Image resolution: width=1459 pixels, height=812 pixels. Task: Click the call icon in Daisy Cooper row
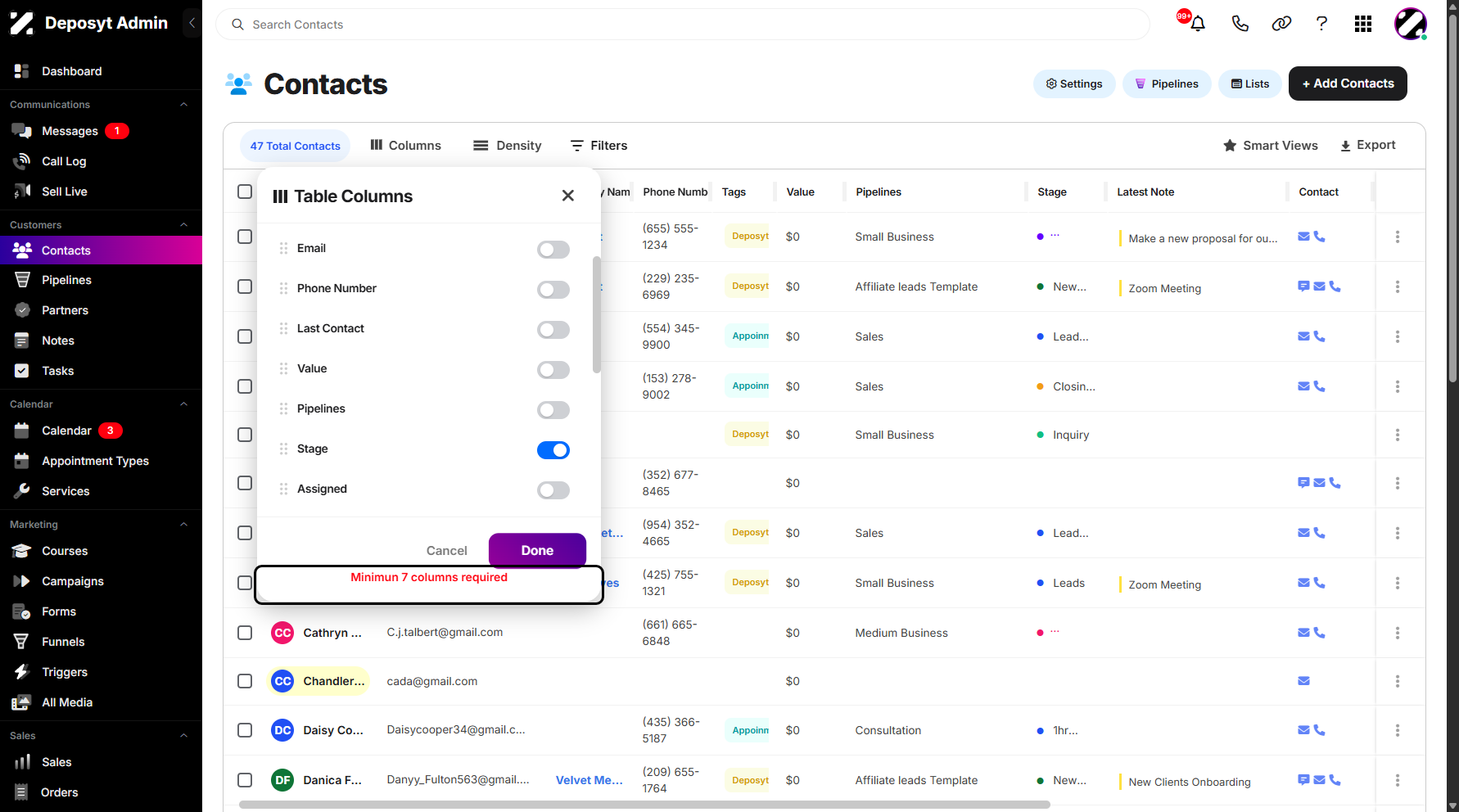click(1319, 730)
